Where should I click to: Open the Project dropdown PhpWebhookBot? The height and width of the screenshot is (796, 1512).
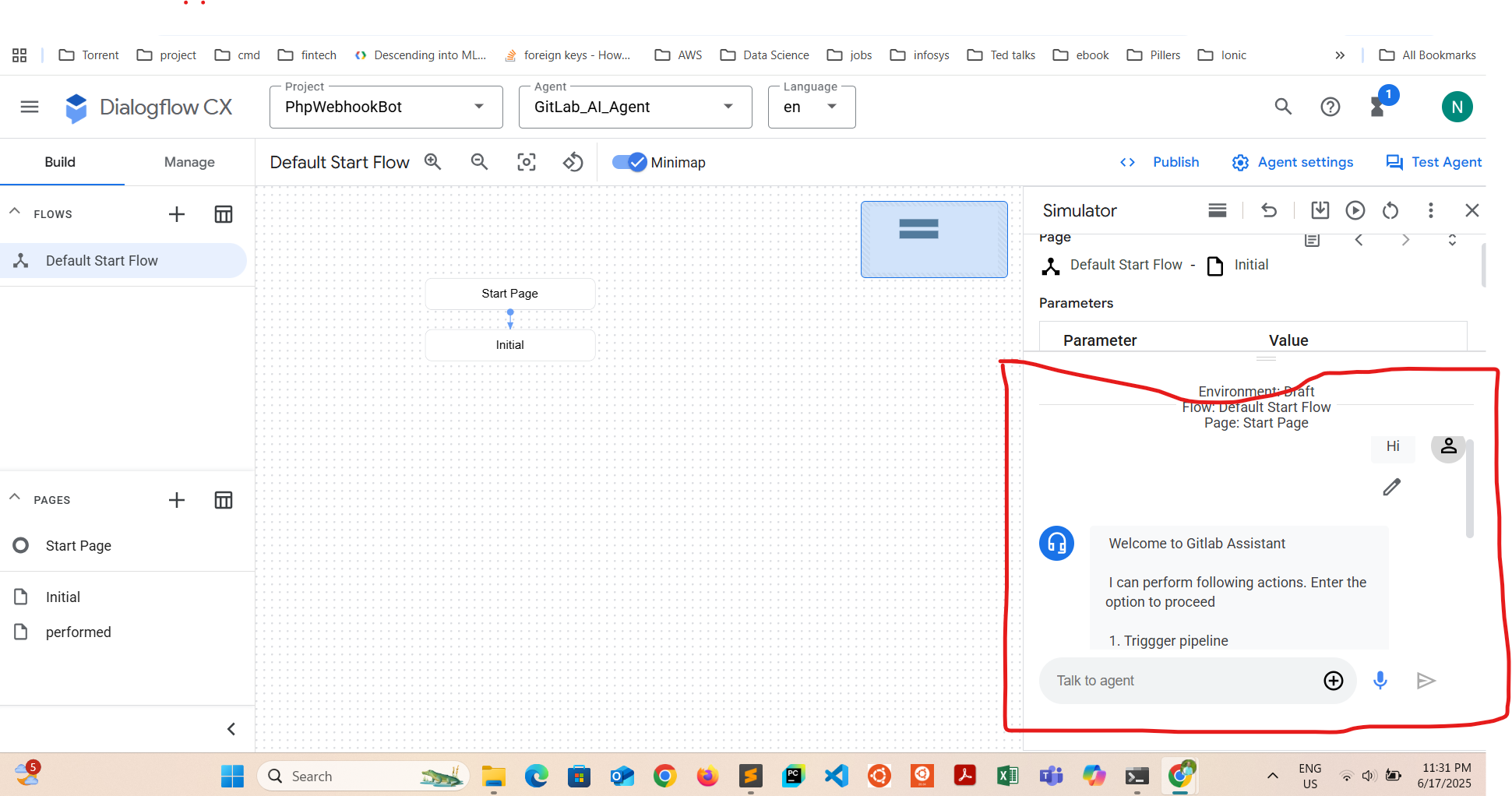tap(386, 107)
